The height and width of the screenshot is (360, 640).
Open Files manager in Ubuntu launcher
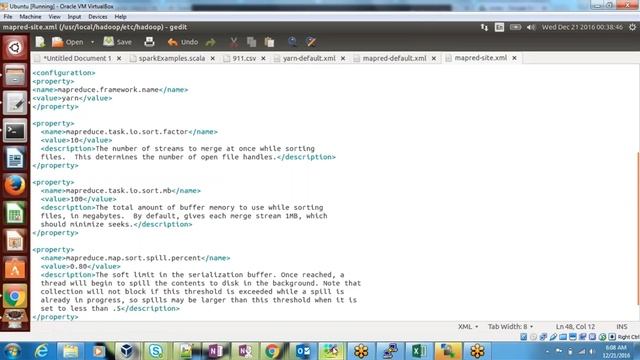click(x=15, y=75)
